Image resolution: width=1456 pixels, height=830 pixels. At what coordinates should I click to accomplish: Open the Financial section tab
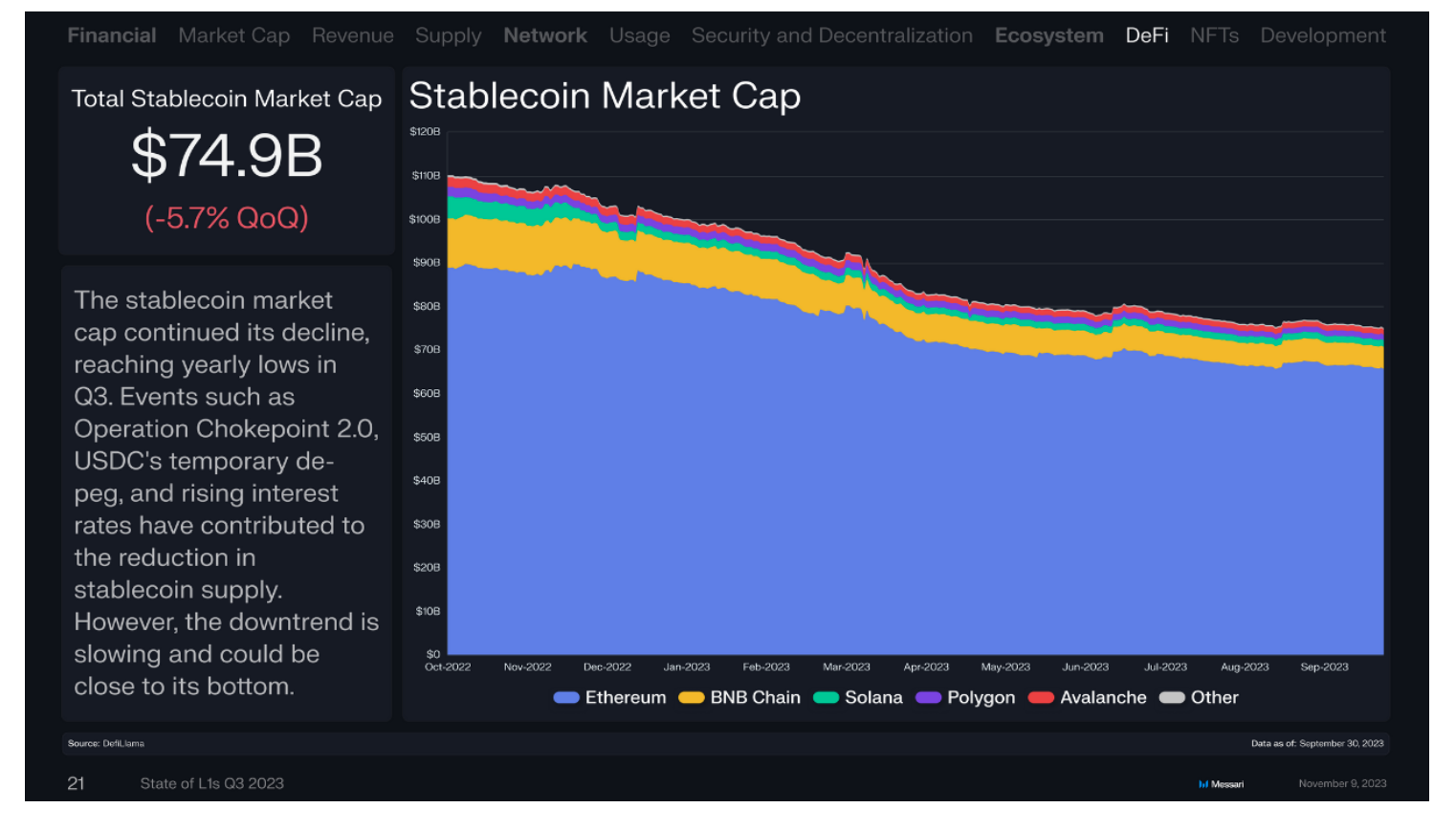click(112, 35)
